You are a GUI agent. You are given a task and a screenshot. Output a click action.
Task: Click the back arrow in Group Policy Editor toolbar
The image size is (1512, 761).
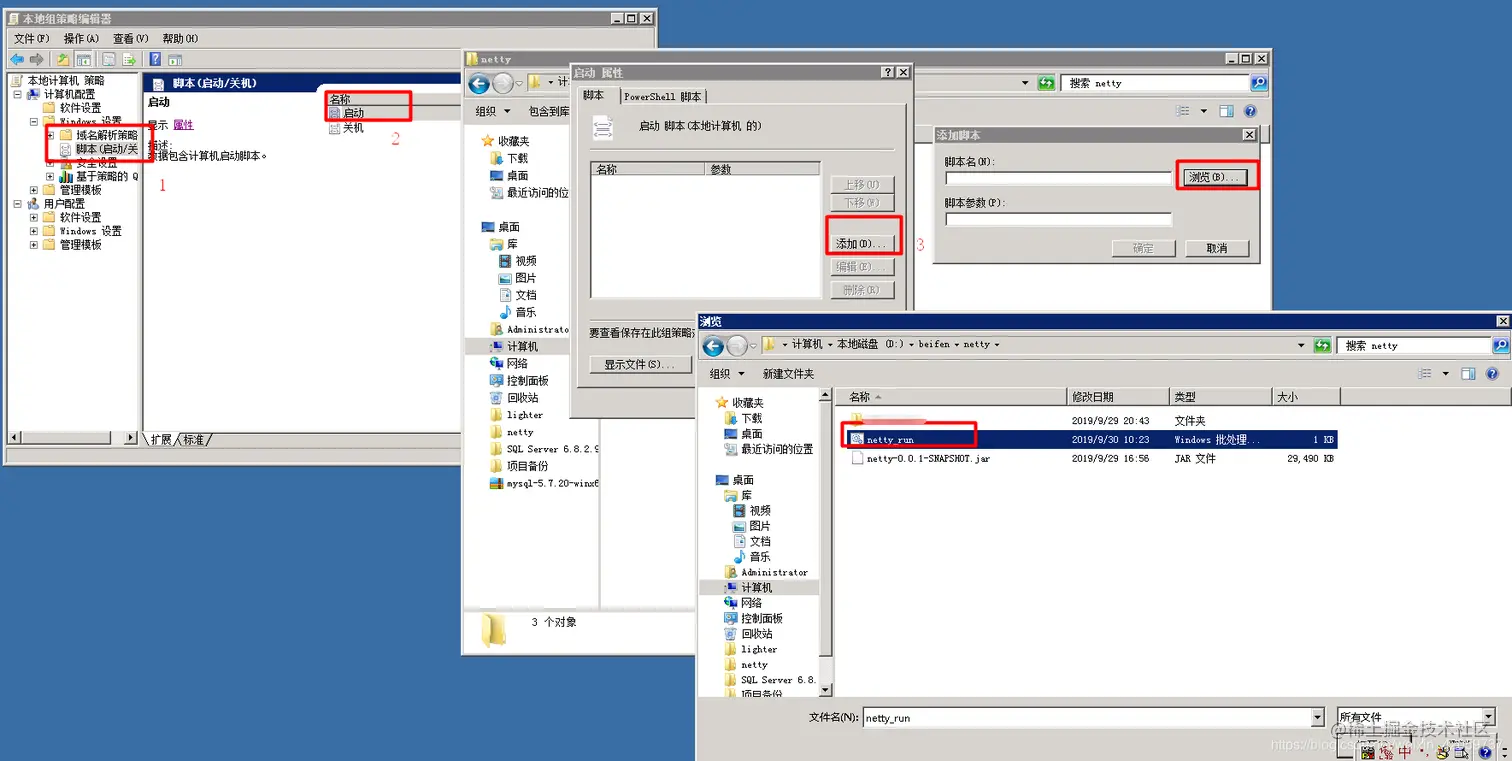pyautogui.click(x=17, y=59)
